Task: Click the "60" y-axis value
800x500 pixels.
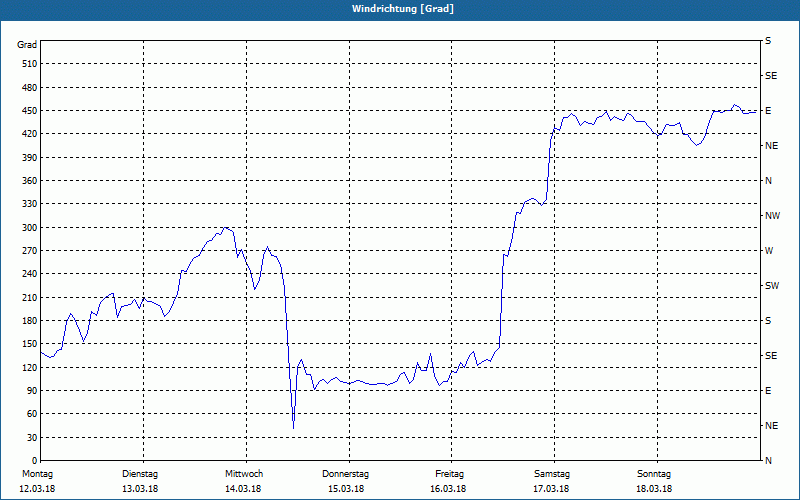Action: click(x=32, y=414)
